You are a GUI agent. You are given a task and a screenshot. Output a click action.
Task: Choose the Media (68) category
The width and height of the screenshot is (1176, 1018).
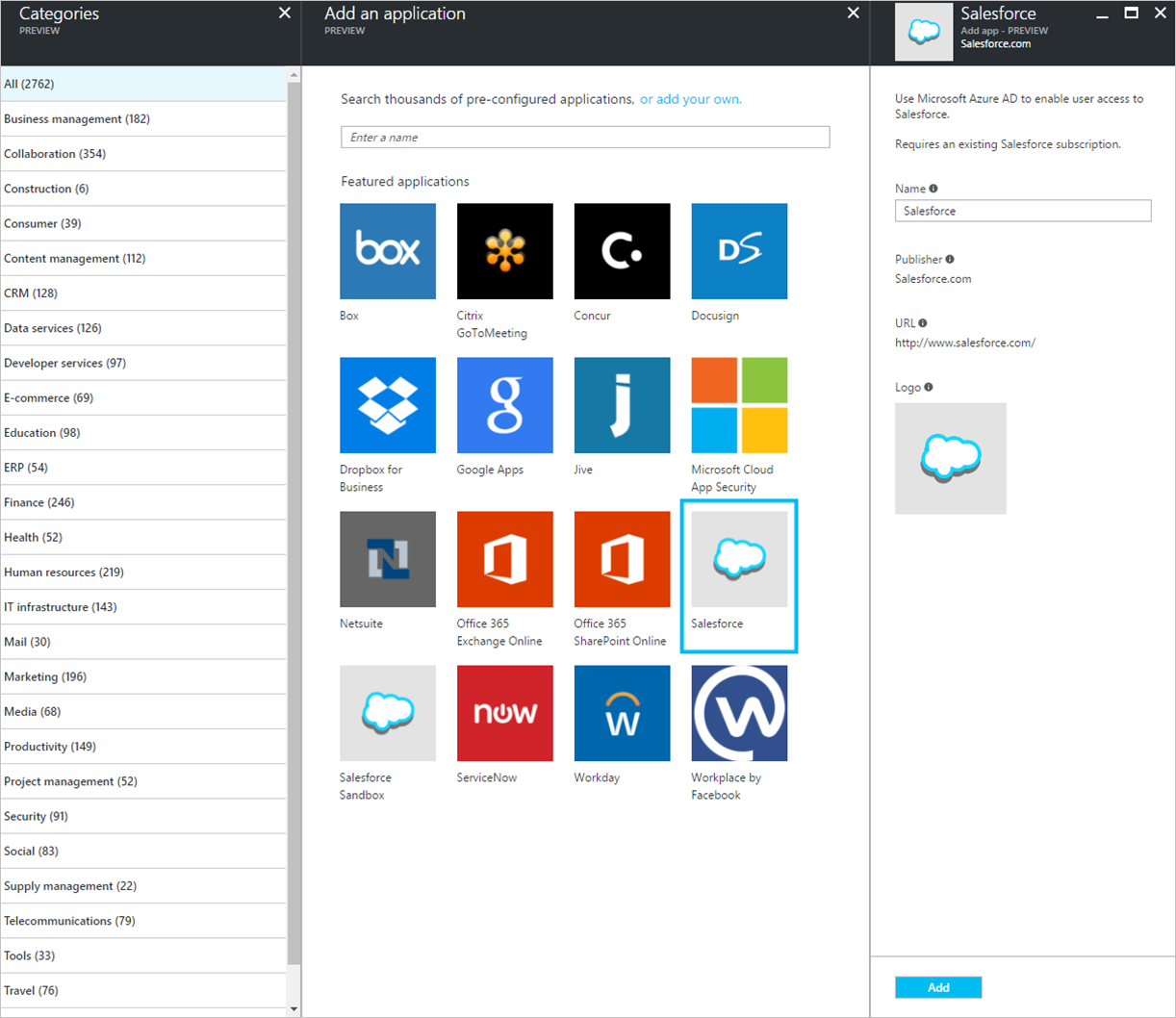pyautogui.click(x=143, y=711)
